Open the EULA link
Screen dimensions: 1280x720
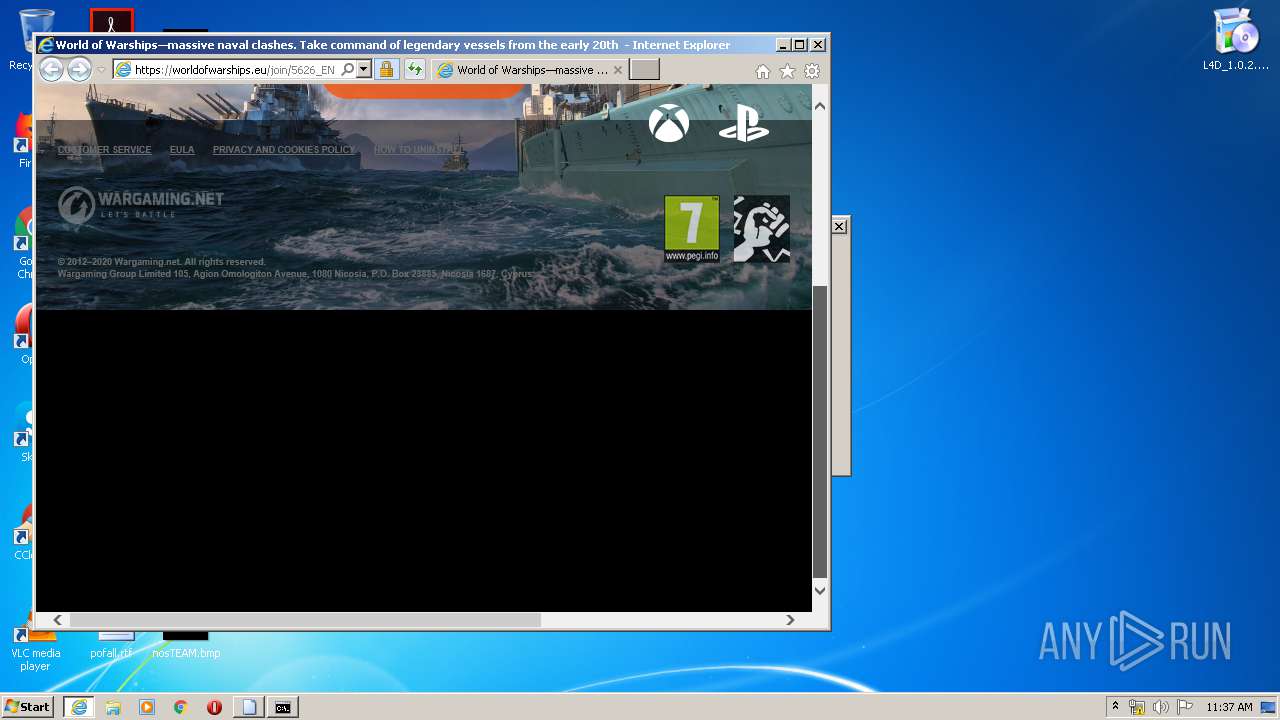tap(182, 150)
